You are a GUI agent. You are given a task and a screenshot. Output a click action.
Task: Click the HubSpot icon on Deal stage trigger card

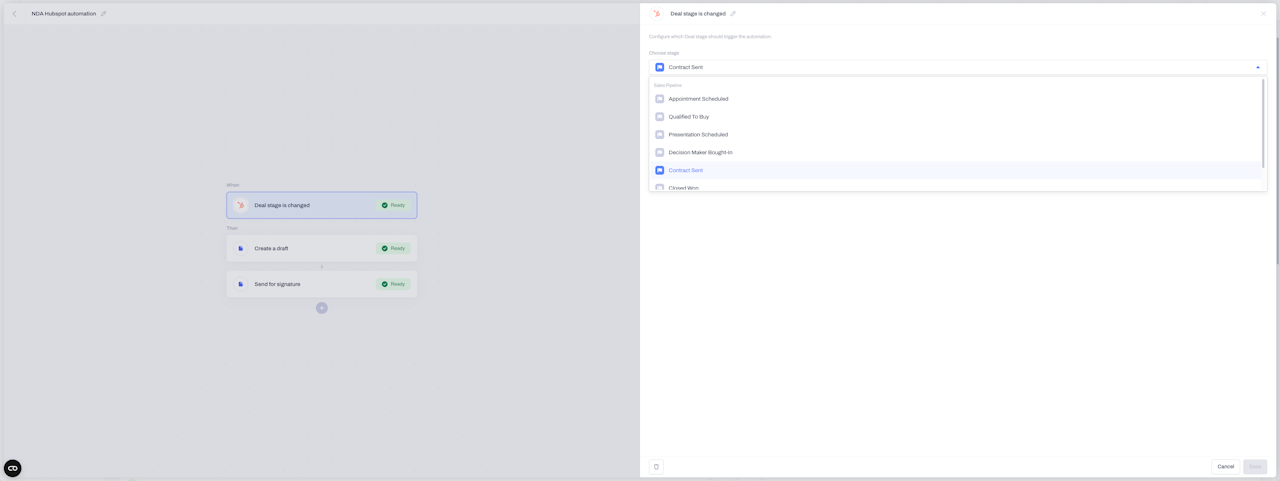pyautogui.click(x=241, y=205)
